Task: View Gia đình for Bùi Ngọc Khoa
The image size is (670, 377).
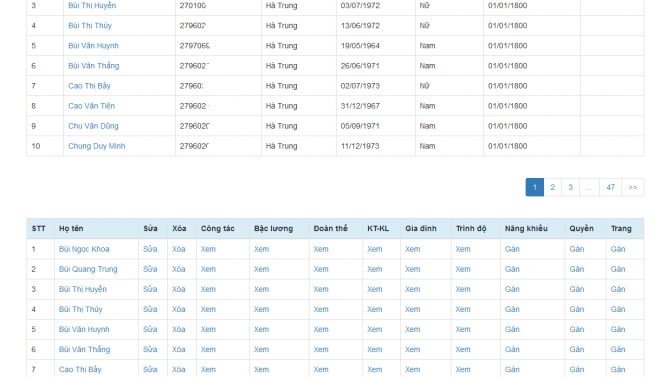Action: pos(413,249)
